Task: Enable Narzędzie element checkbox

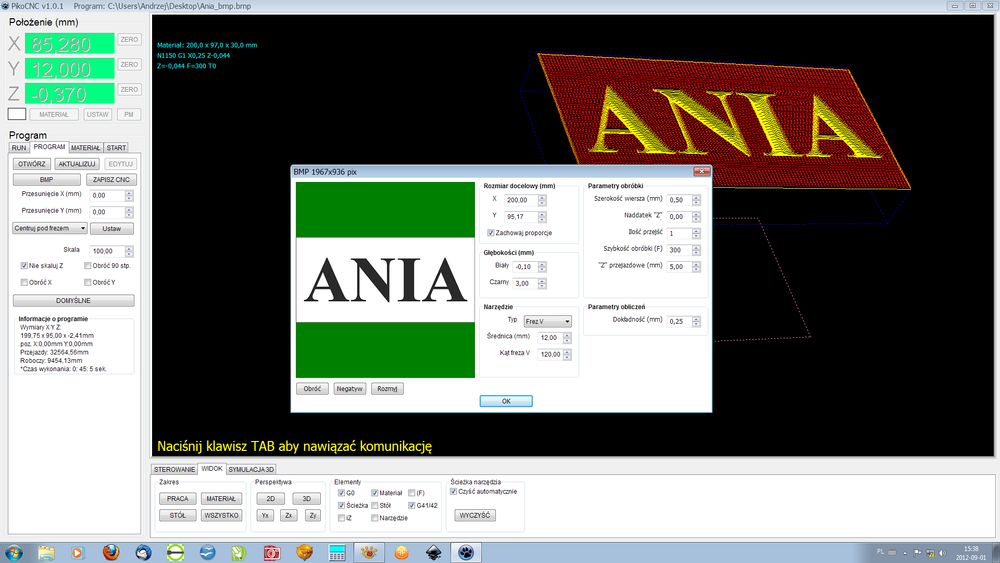Action: [x=374, y=518]
